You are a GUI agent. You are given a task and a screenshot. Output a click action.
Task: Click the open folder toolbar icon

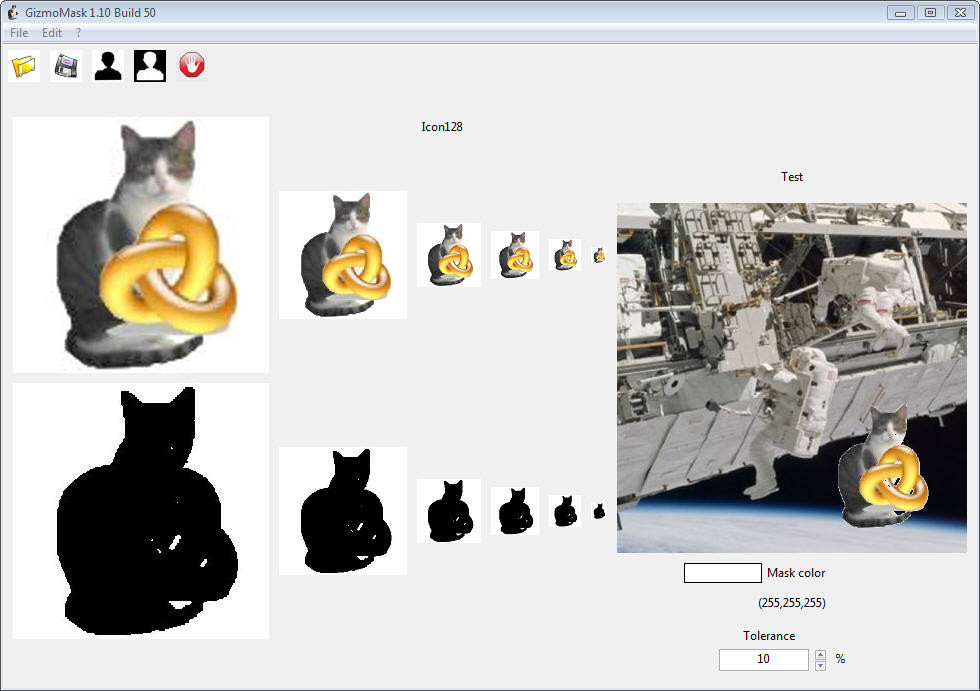point(24,66)
